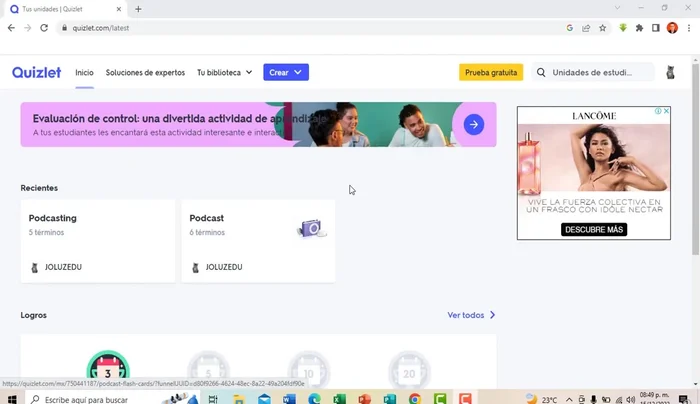Image resolution: width=700 pixels, height=404 pixels.
Task: Click the search magnifier icon
Action: [541, 72]
